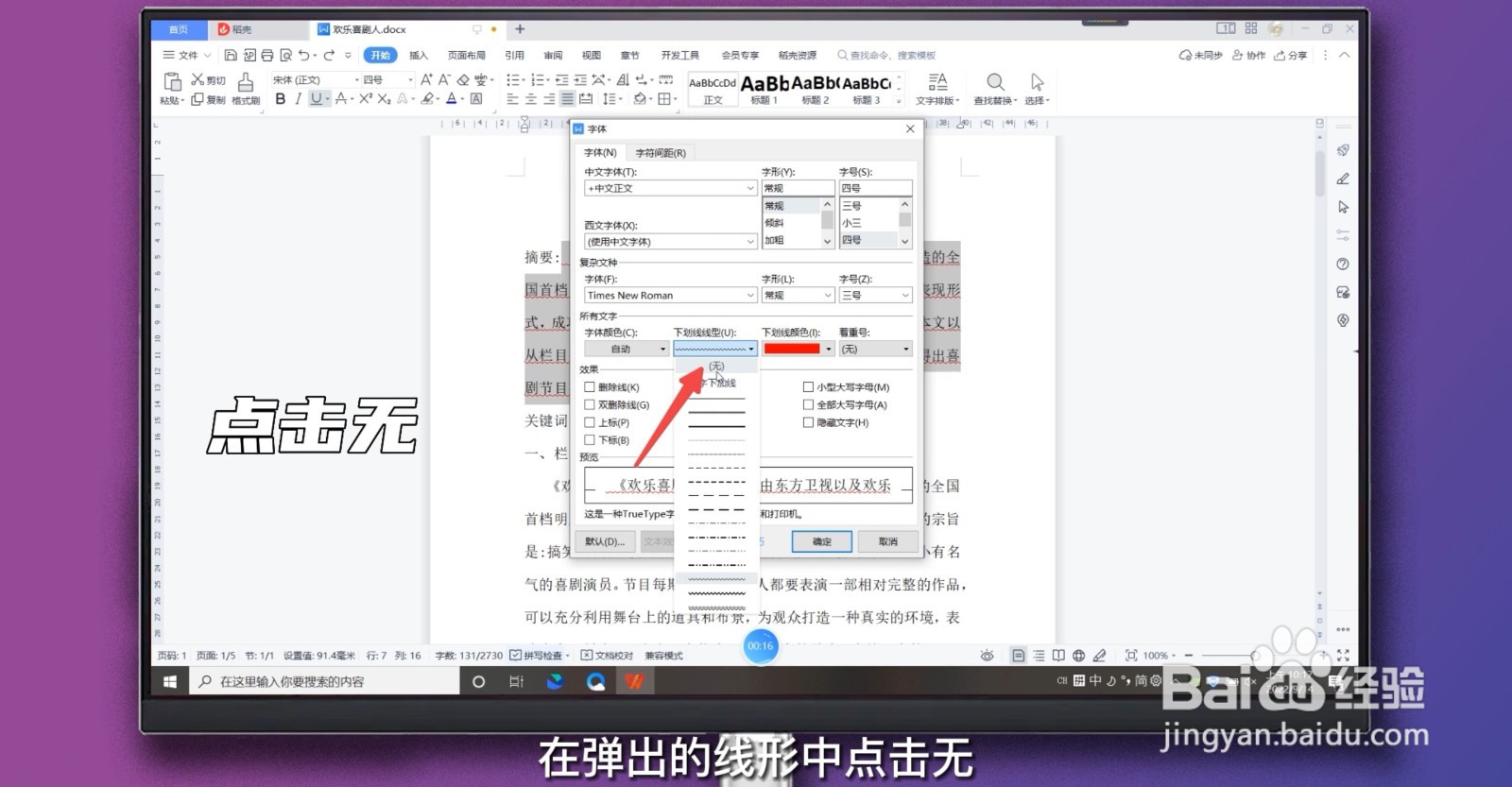Click the Windows Start button
The image size is (1512, 787).
click(170, 681)
